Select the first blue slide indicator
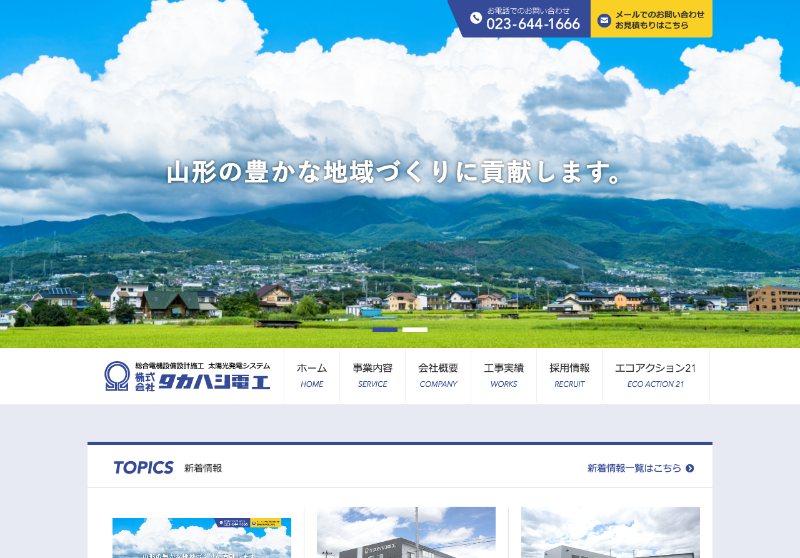Image resolution: width=800 pixels, height=558 pixels. click(x=385, y=329)
